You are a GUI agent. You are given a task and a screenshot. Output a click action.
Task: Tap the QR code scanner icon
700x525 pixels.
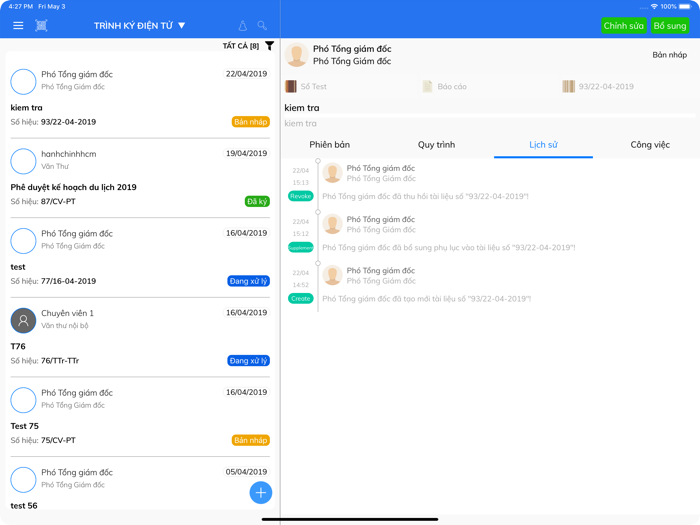(x=41, y=26)
